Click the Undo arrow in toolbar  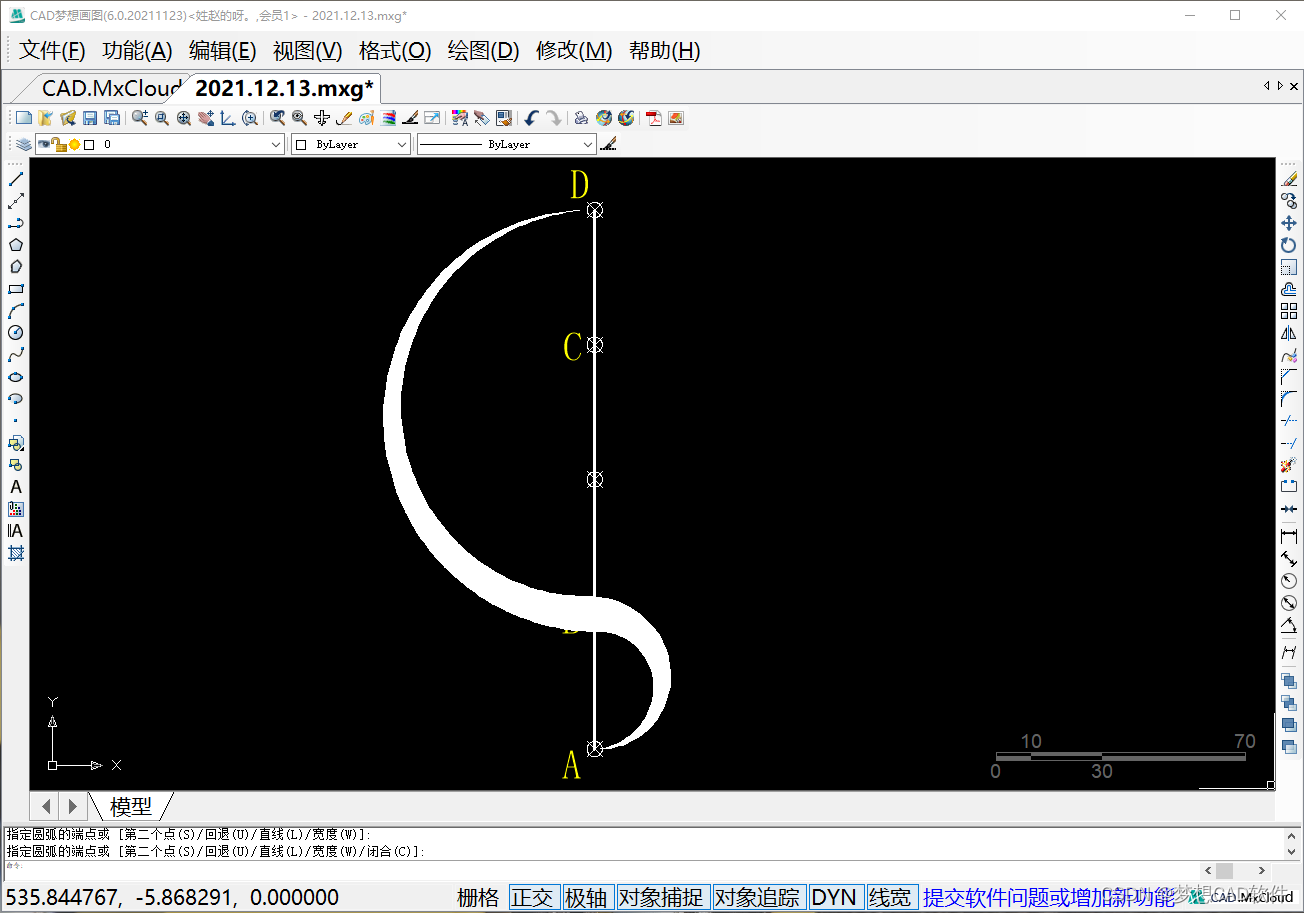(531, 118)
